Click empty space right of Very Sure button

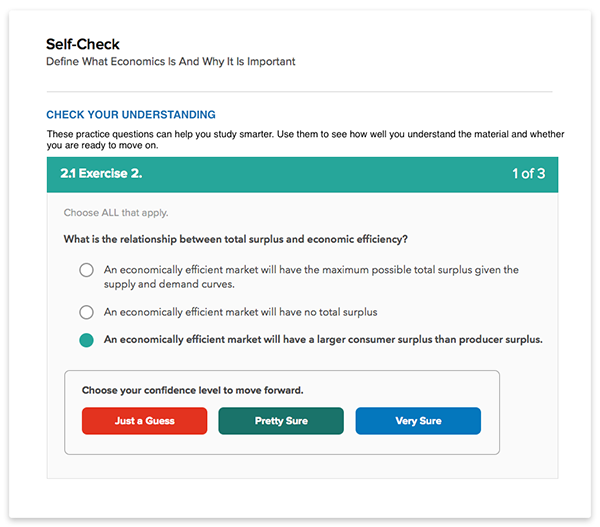490,421
